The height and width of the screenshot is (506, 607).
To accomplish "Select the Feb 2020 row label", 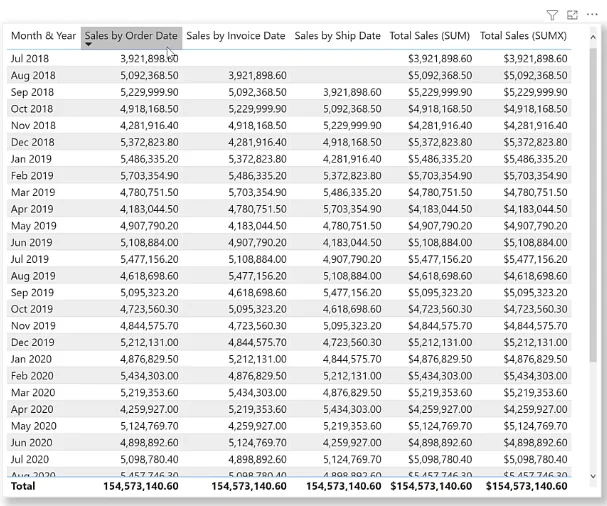I will (x=32, y=376).
